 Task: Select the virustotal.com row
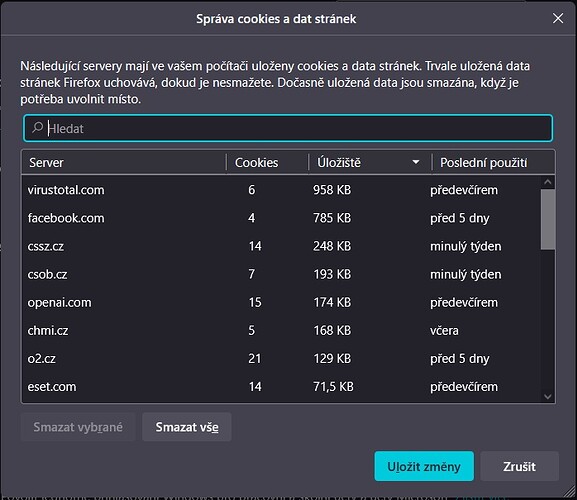click(281, 190)
